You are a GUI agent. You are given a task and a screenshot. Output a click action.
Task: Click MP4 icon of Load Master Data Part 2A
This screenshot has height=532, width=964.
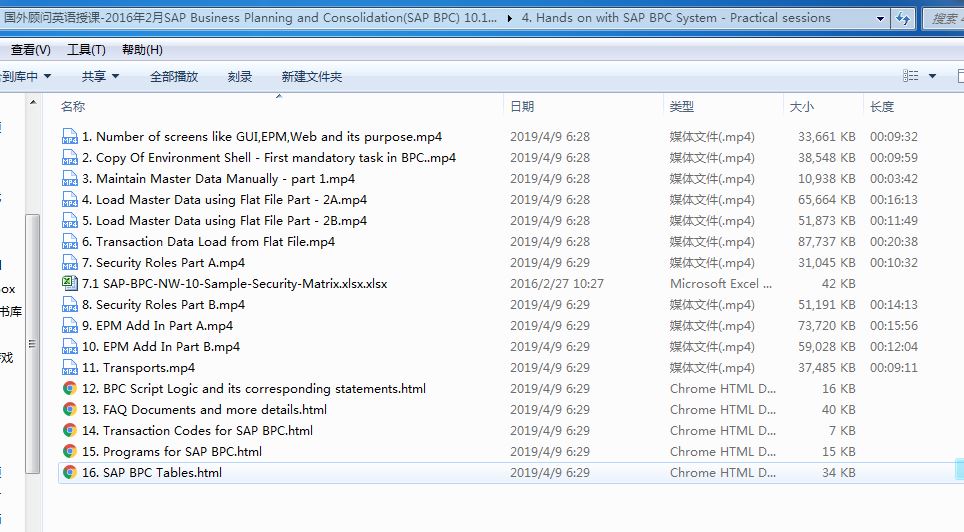click(69, 199)
